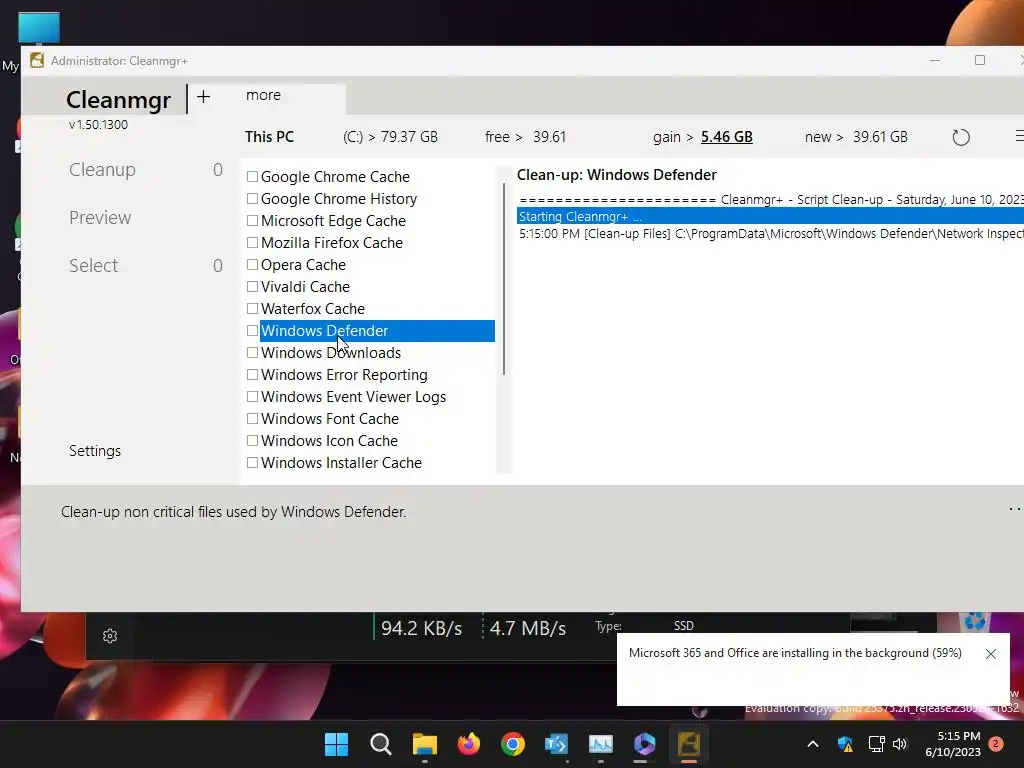This screenshot has width=1024, height=768.
Task: Click the (C:) > 79.37 GB value
Action: pos(391,137)
